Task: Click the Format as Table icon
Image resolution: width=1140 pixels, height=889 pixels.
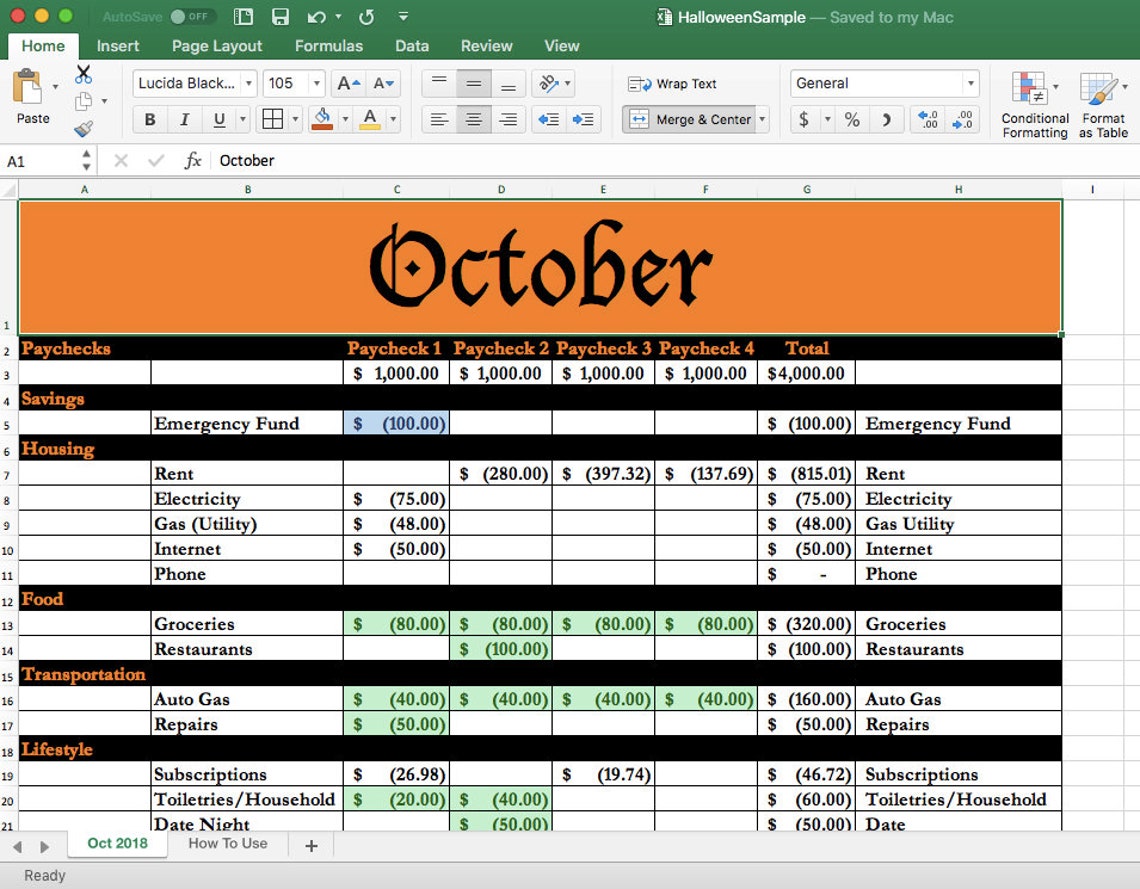Action: point(1101,100)
